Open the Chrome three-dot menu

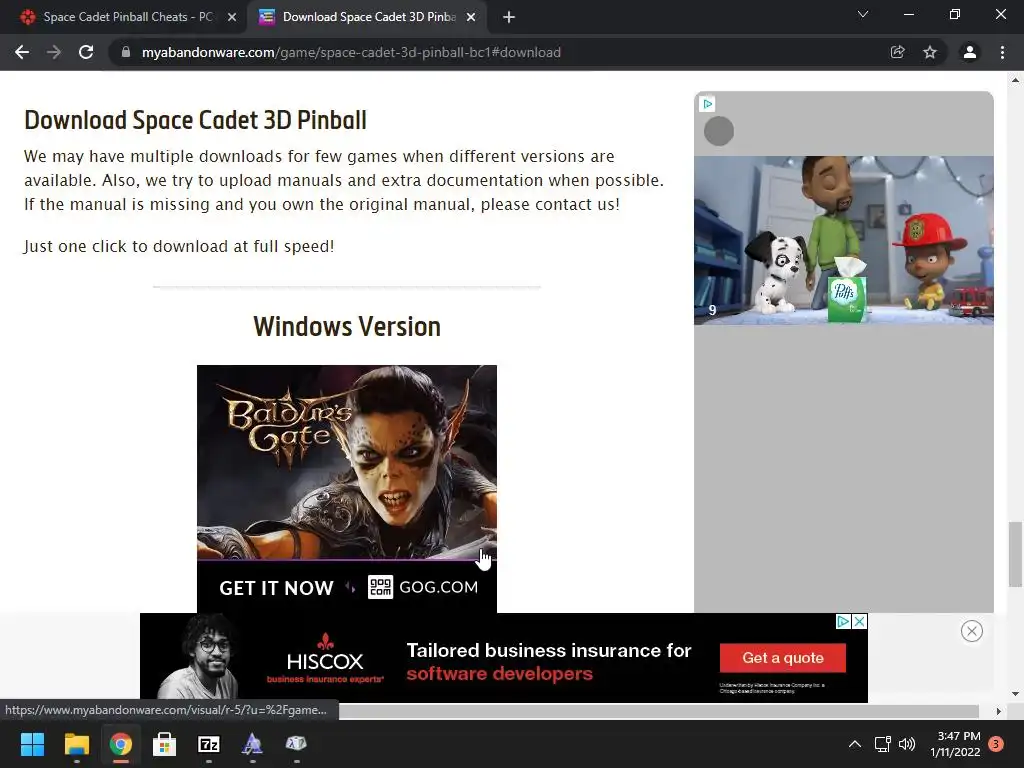click(1002, 52)
